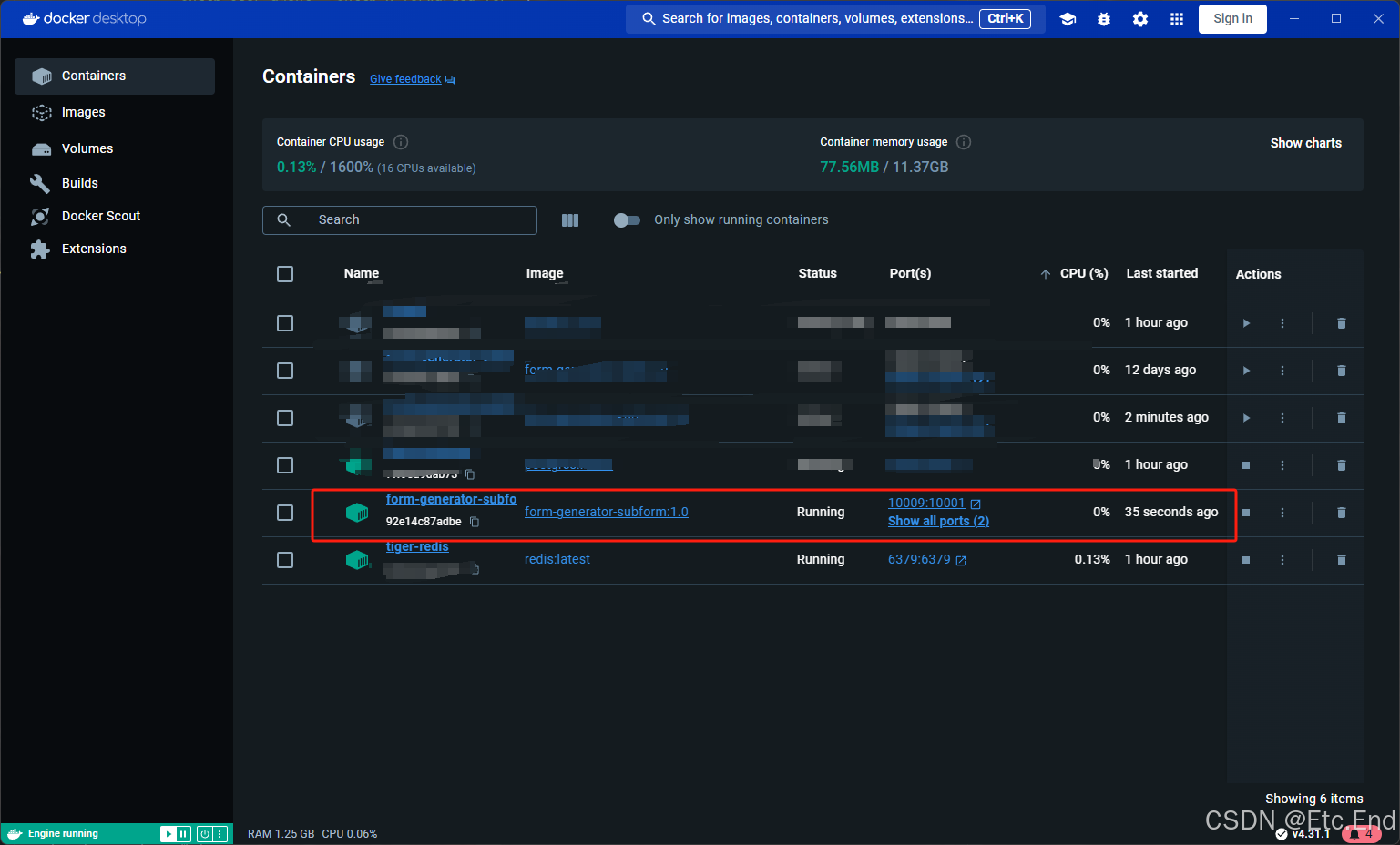Click Show all ports (2)
The width and height of the screenshot is (1400, 845).
(938, 521)
